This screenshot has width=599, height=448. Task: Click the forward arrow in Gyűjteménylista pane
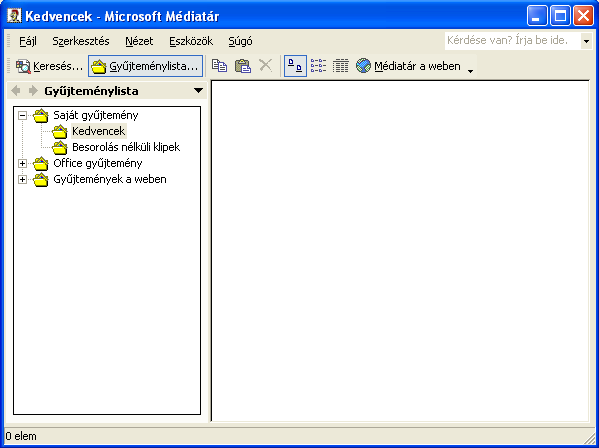pyautogui.click(x=34, y=91)
